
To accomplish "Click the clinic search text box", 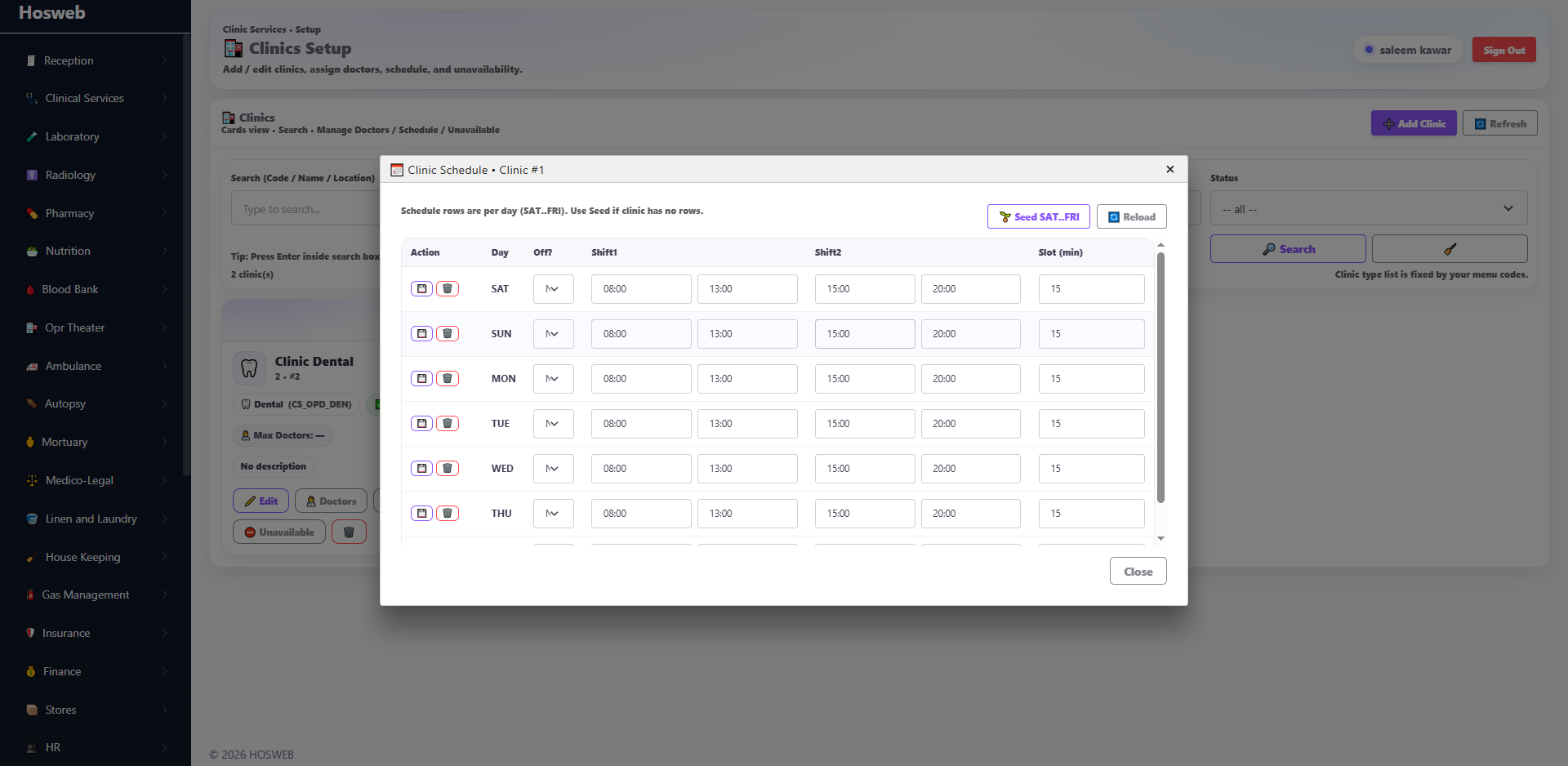I will pyautogui.click(x=306, y=209).
